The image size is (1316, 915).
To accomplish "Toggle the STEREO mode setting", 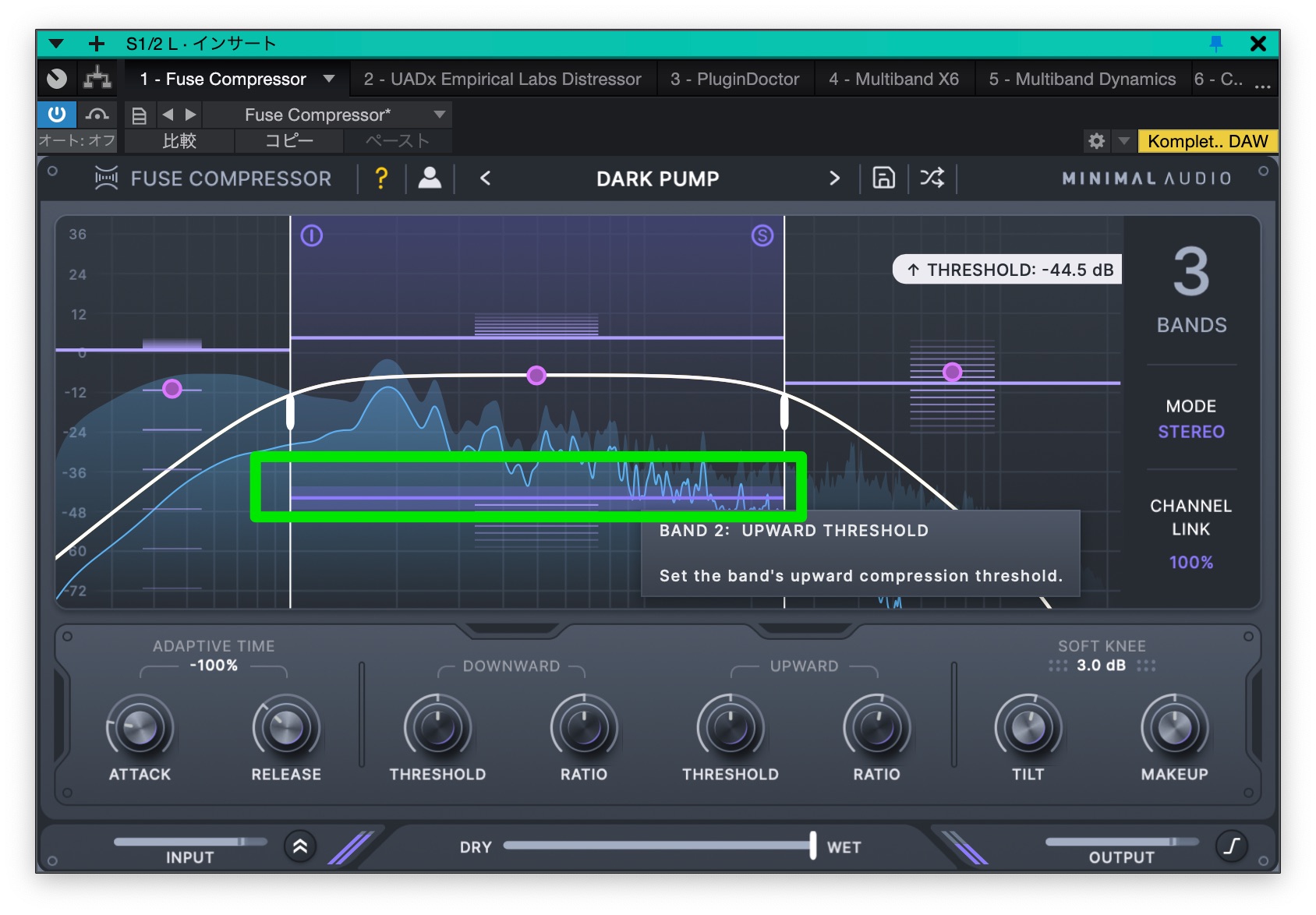I will point(1190,432).
